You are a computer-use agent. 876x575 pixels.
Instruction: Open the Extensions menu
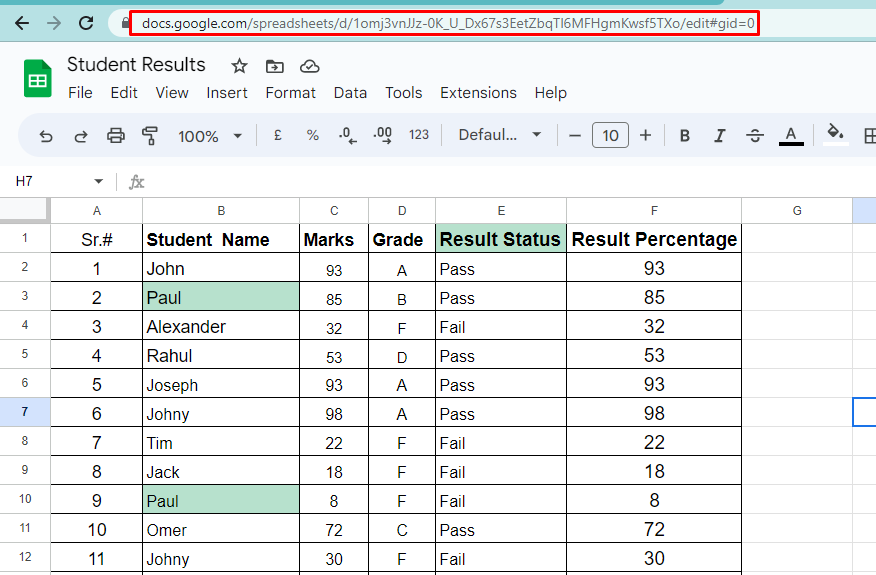click(478, 93)
